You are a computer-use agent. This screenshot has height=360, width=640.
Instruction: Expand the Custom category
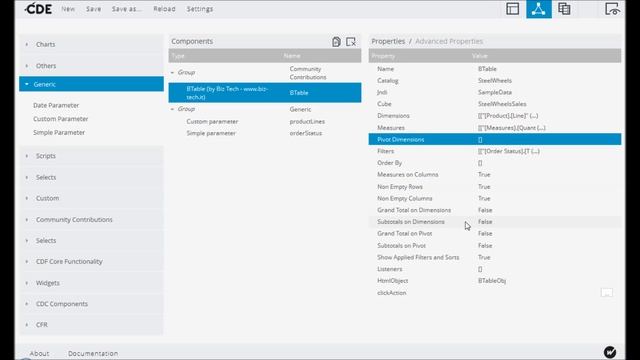pos(91,198)
